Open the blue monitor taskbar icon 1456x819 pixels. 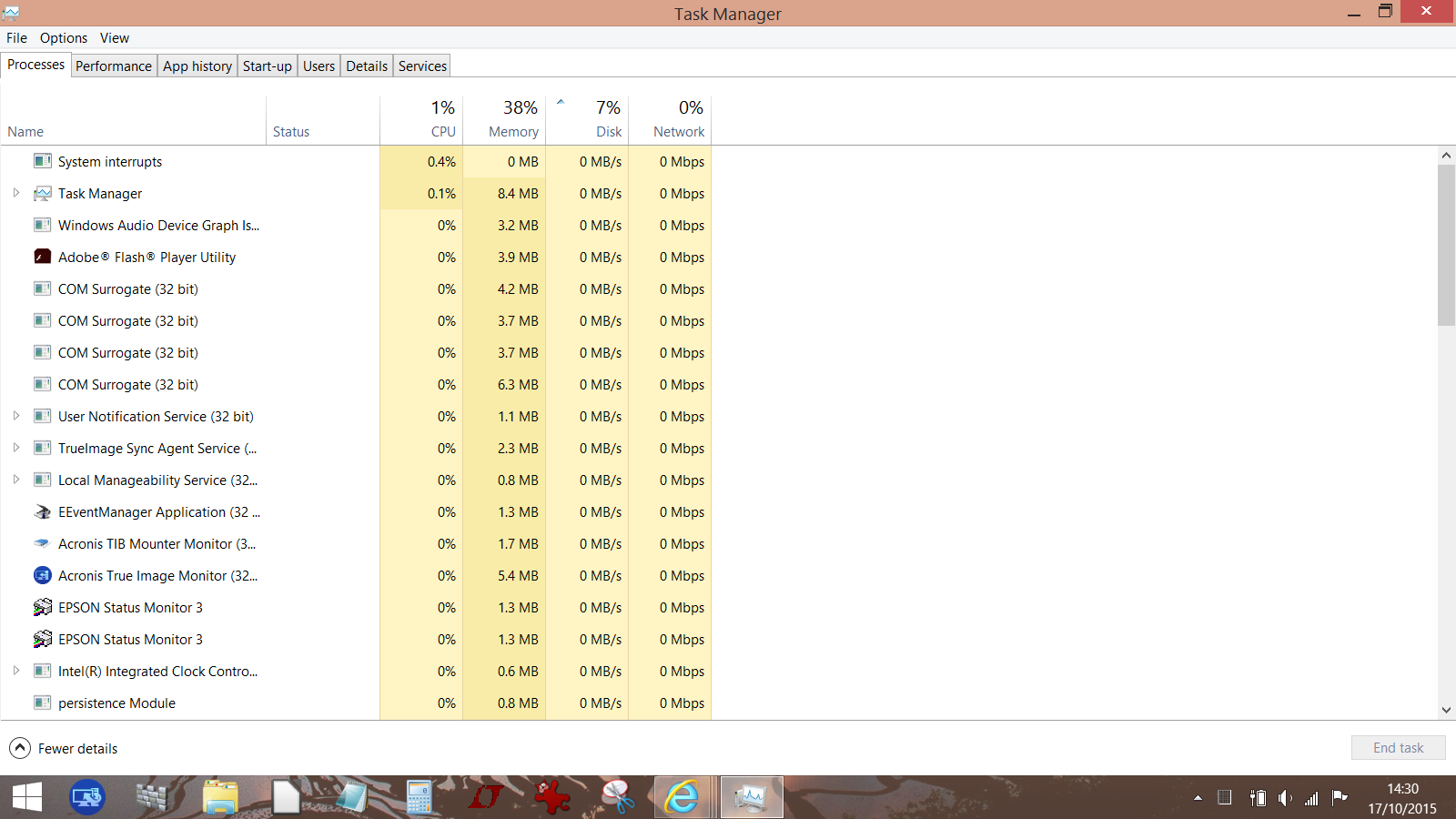pyautogui.click(x=87, y=797)
